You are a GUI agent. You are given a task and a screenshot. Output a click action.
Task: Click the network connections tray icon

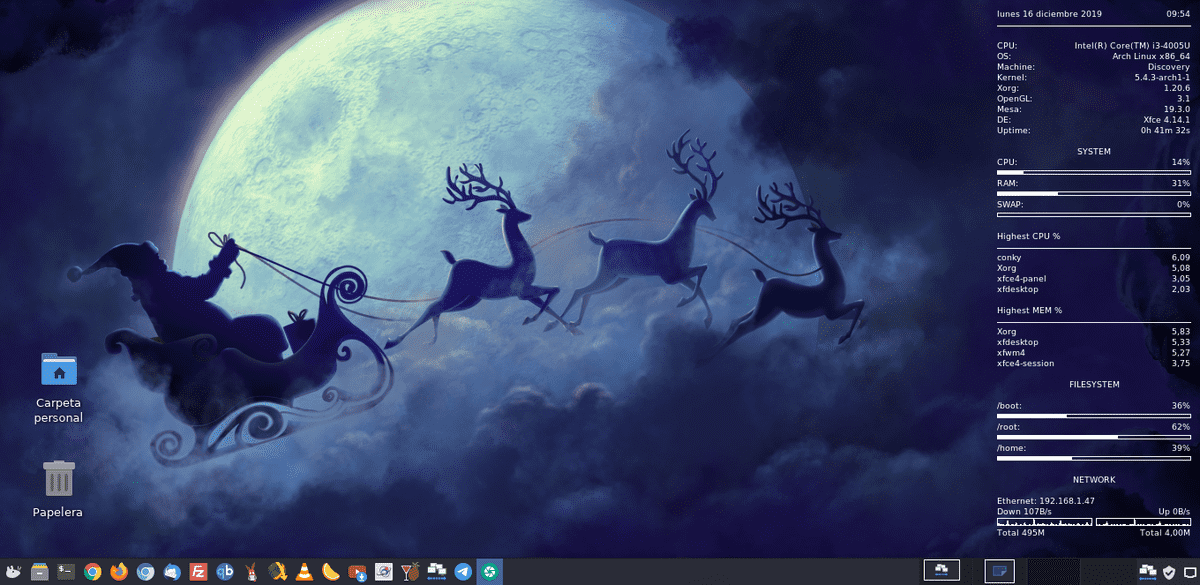coord(1147,572)
